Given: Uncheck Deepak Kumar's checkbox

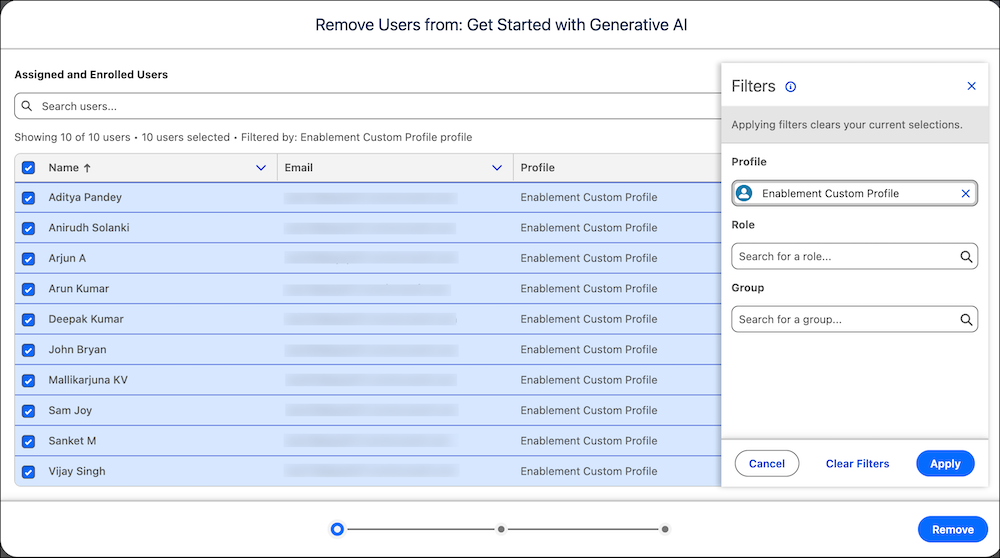Looking at the screenshot, I should coord(28,319).
